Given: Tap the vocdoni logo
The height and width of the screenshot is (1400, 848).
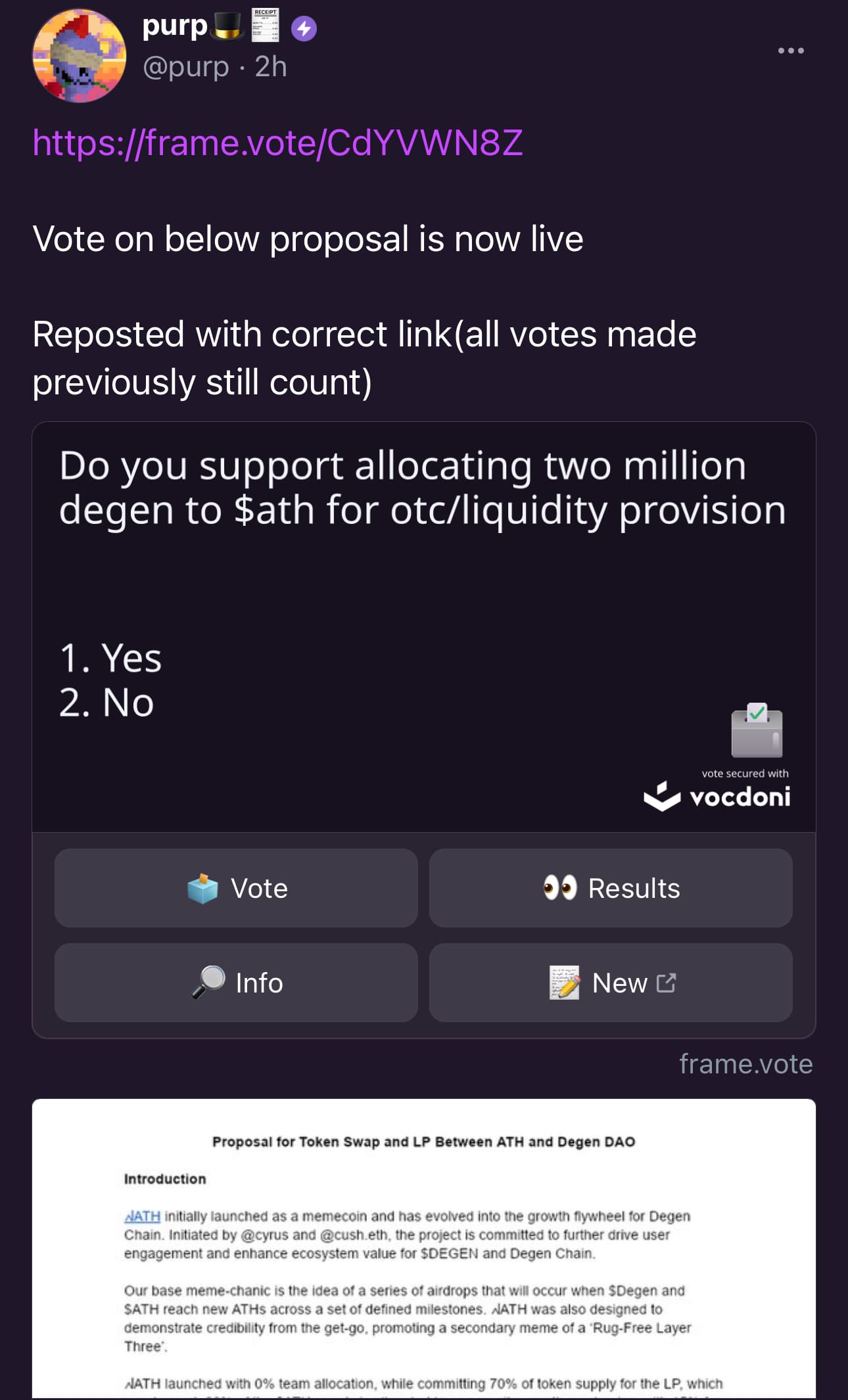Looking at the screenshot, I should coord(717,797).
